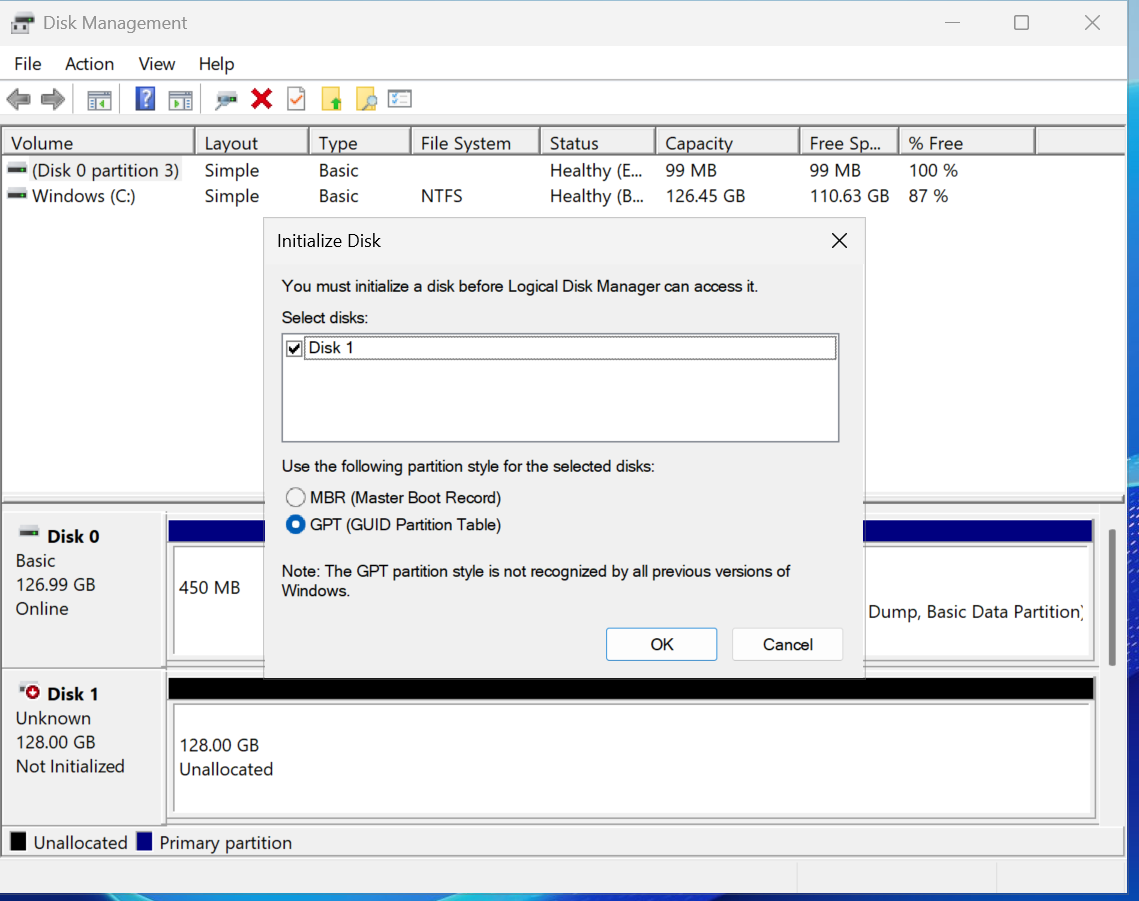Open Help via the blue question mark icon

[x=145, y=99]
